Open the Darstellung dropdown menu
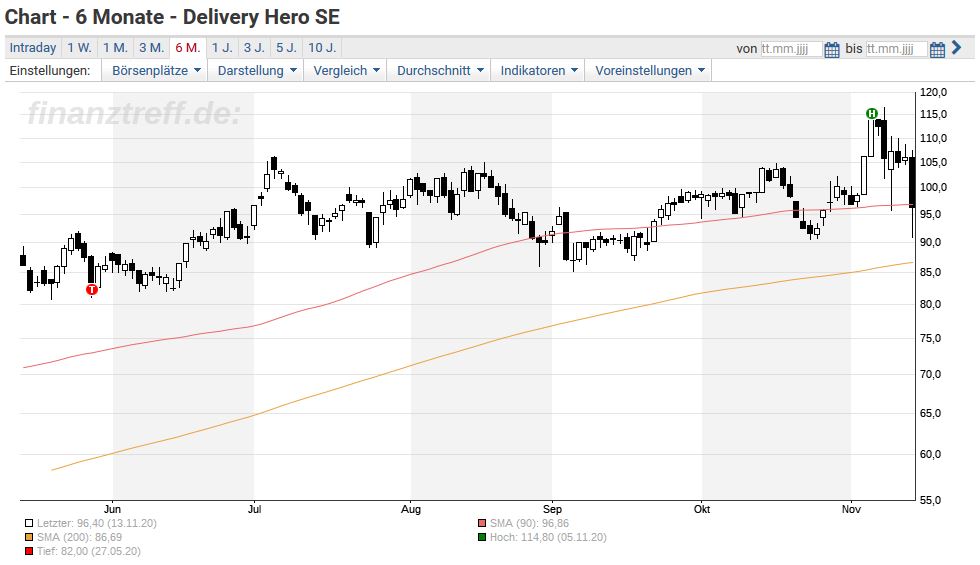Image resolution: width=980 pixels, height=565 pixels. tap(256, 71)
